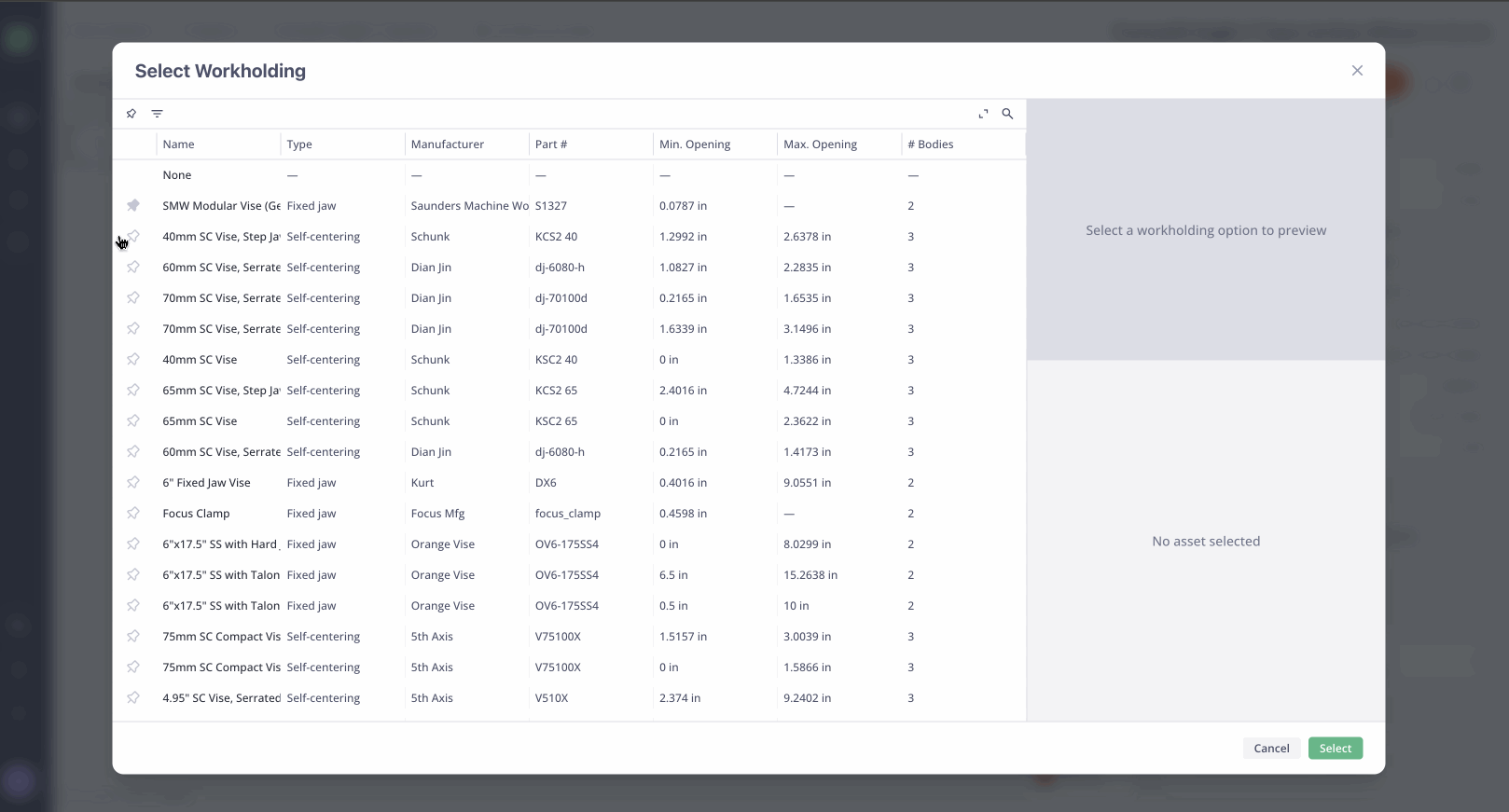Sort by Type column header
1509x812 pixels.
pyautogui.click(x=299, y=145)
